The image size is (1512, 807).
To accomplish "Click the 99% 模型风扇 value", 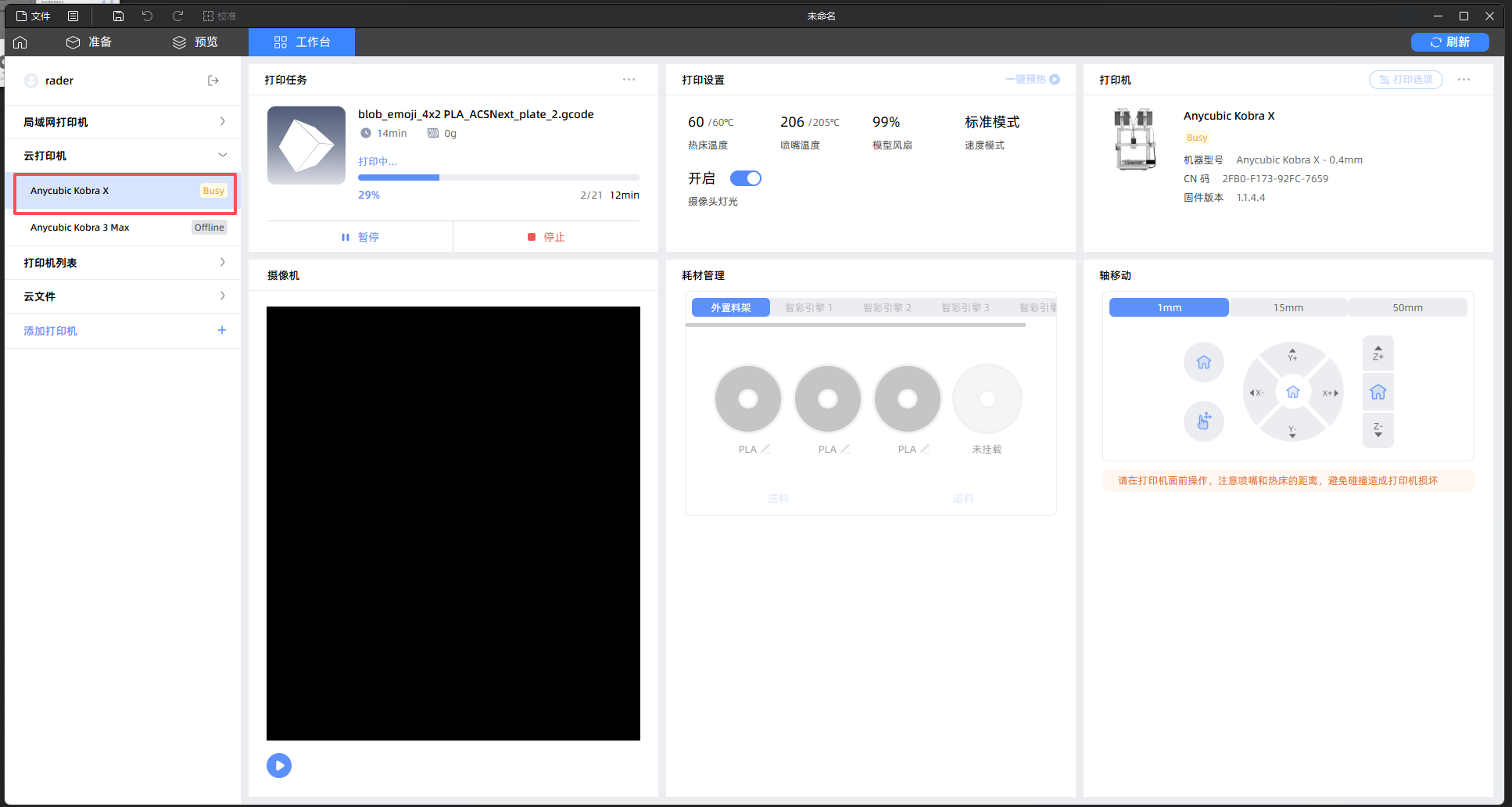I will (x=886, y=122).
